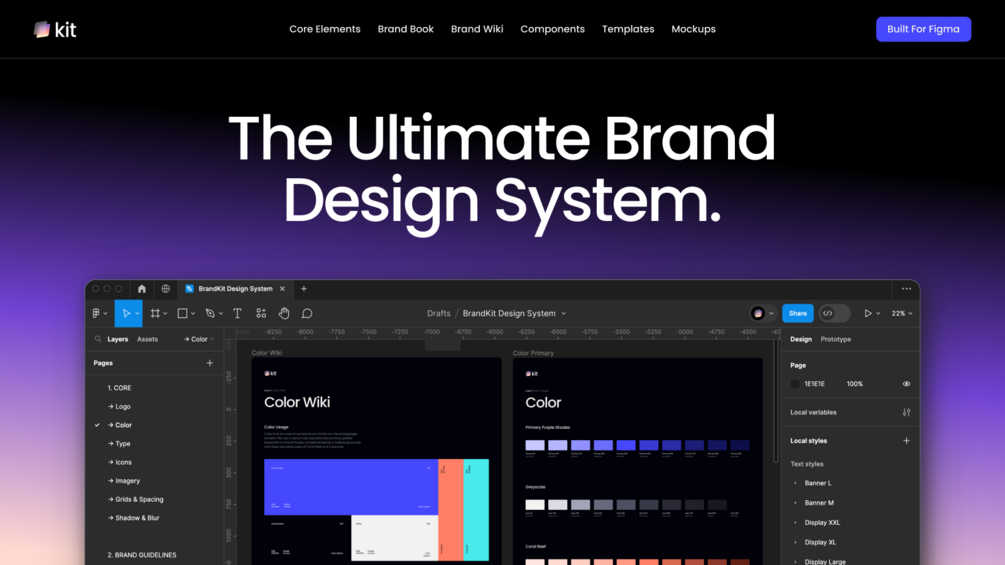This screenshot has height=565, width=1005.
Task: Open the 22% zoom dropdown
Action: coord(902,313)
